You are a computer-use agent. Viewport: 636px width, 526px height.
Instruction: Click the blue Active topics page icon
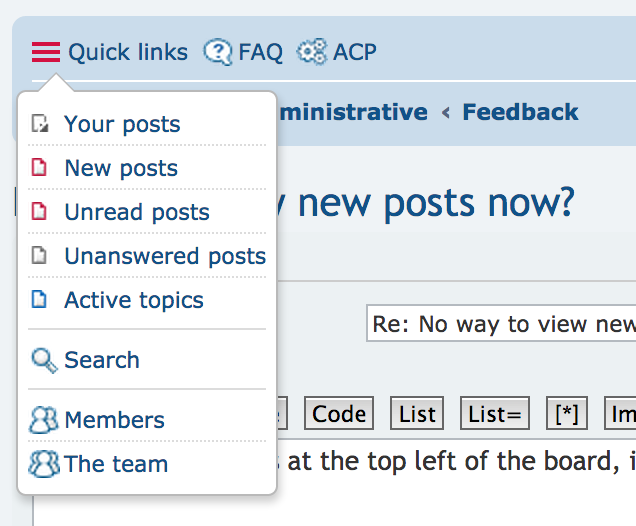pos(40,300)
